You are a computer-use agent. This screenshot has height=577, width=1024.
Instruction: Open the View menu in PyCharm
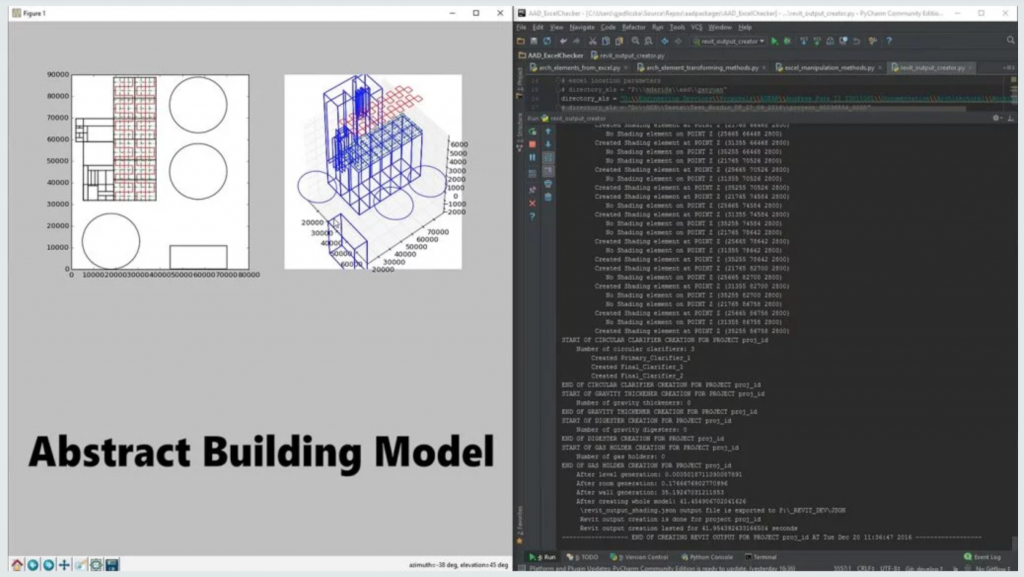tap(556, 27)
